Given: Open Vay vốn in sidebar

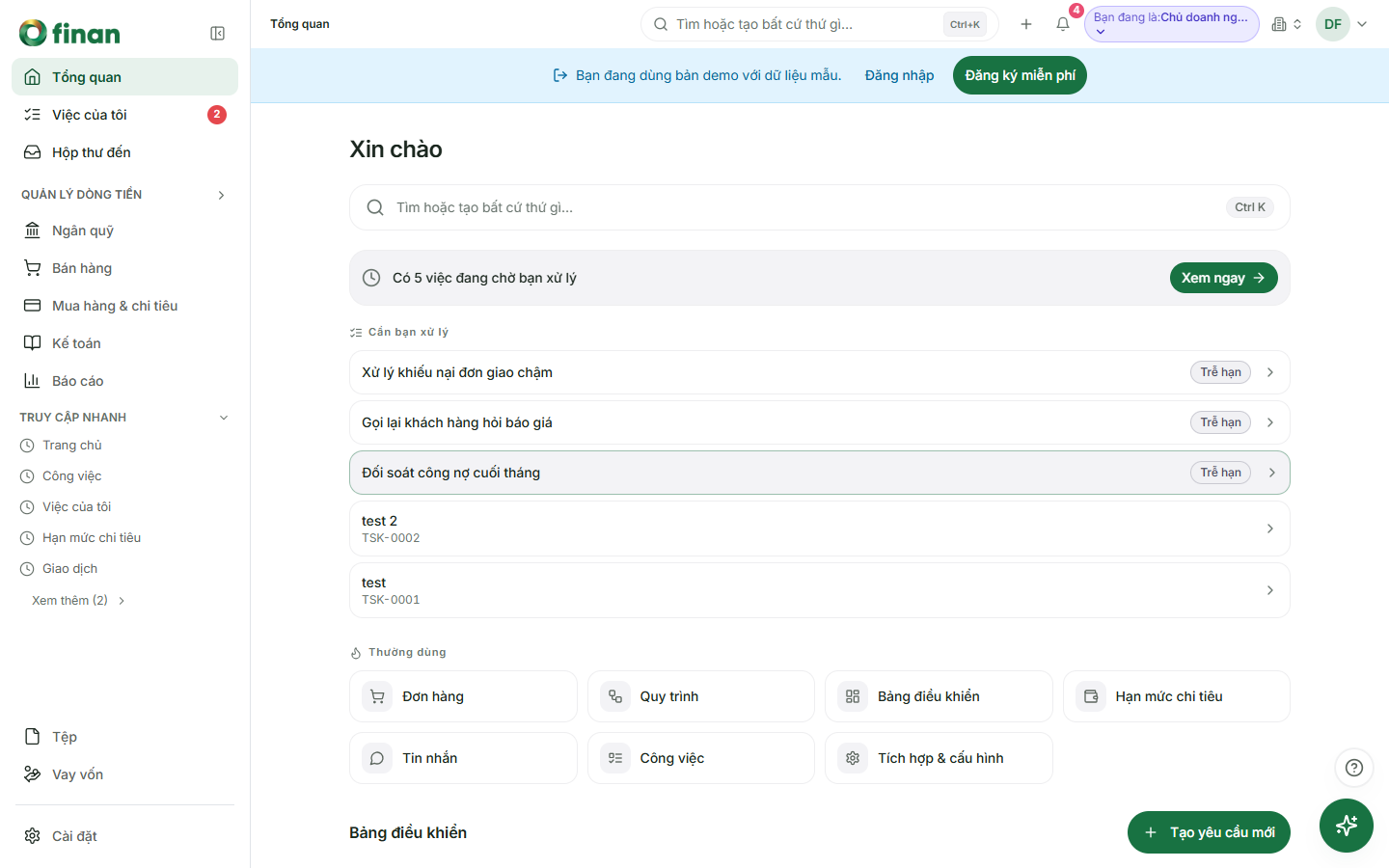Looking at the screenshot, I should click(x=124, y=774).
